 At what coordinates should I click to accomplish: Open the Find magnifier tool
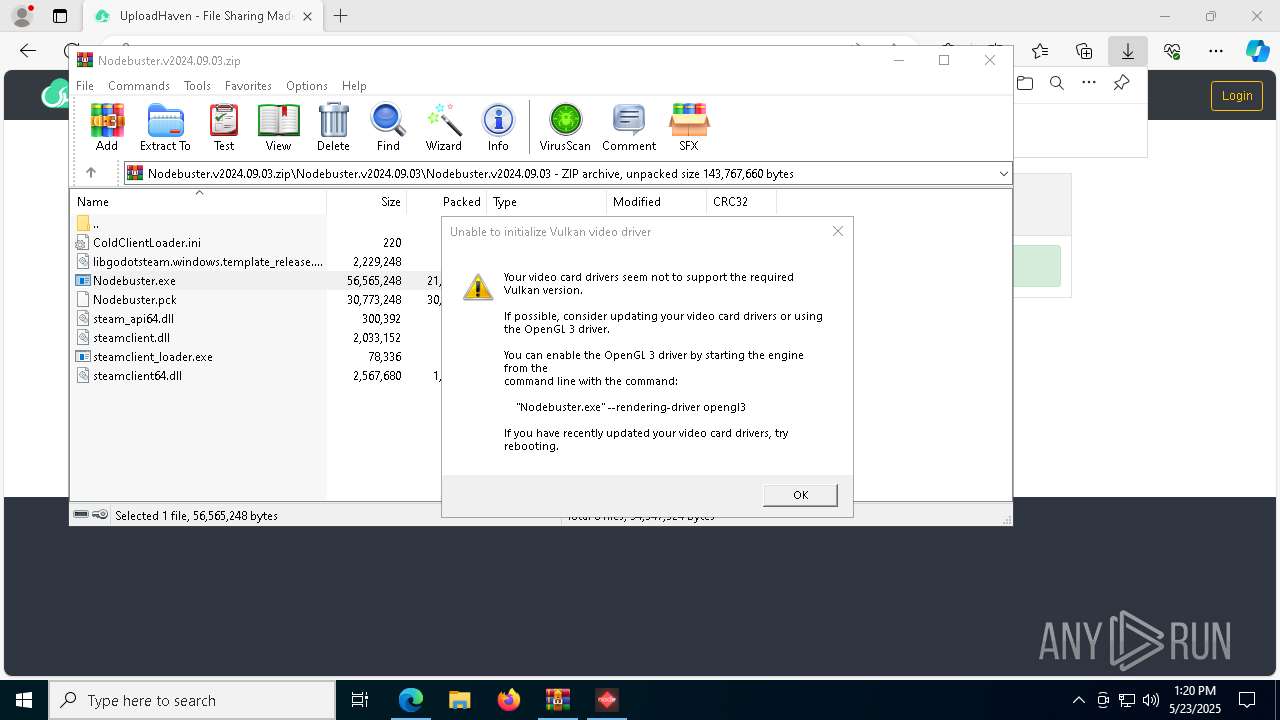click(x=388, y=127)
